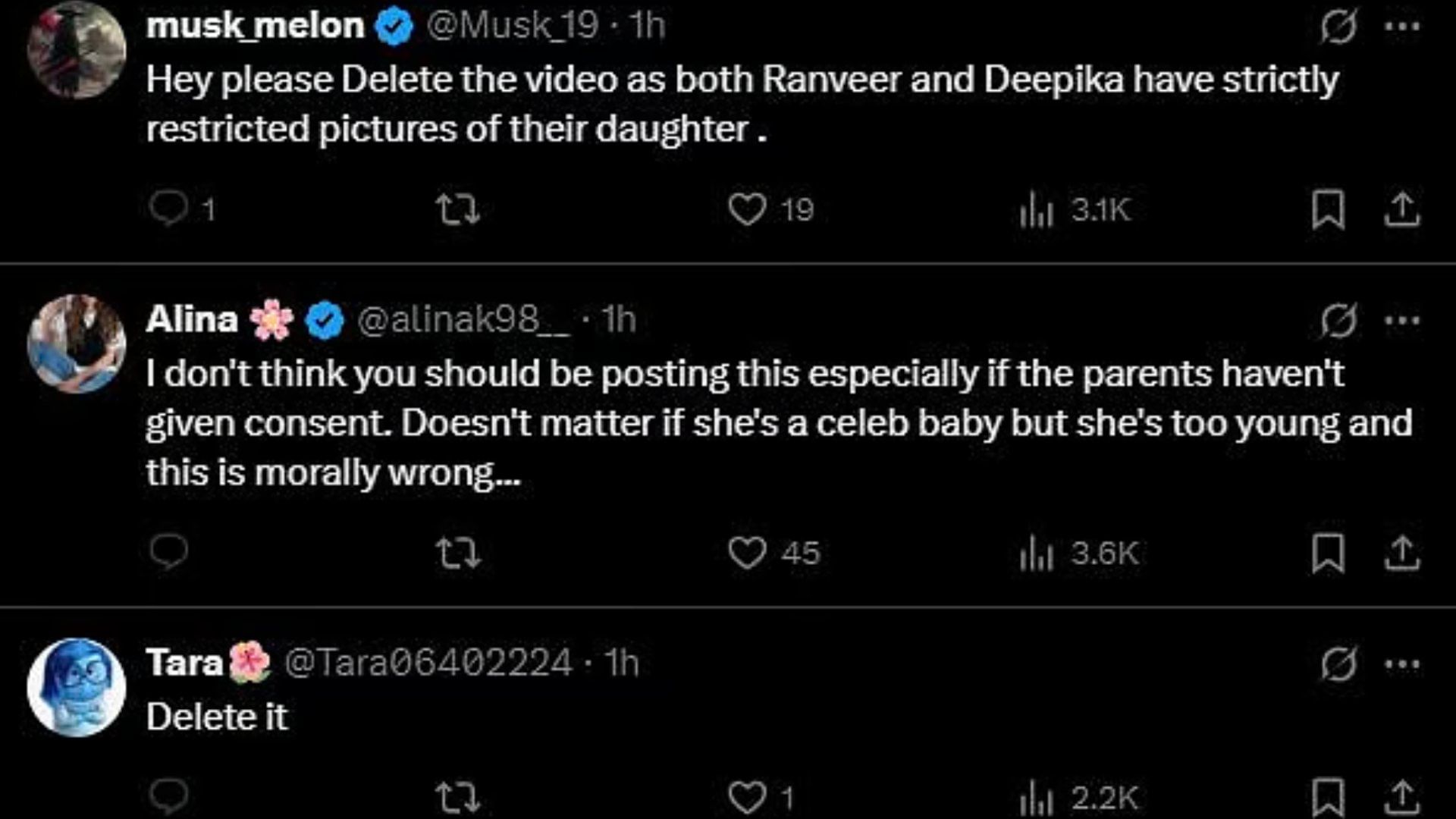Visit the @alinak98__ handle

[x=463, y=319]
